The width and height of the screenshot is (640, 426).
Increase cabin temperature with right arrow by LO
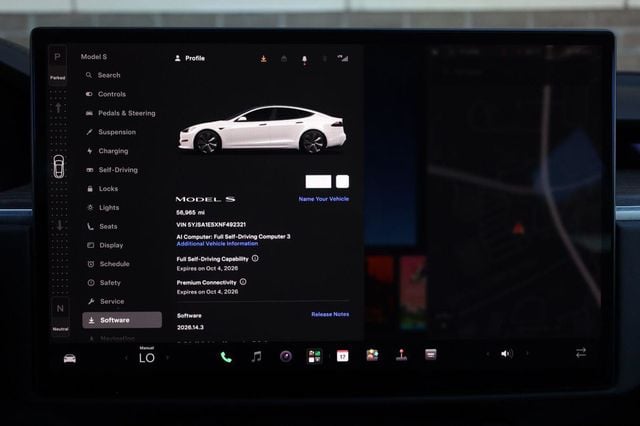167,358
